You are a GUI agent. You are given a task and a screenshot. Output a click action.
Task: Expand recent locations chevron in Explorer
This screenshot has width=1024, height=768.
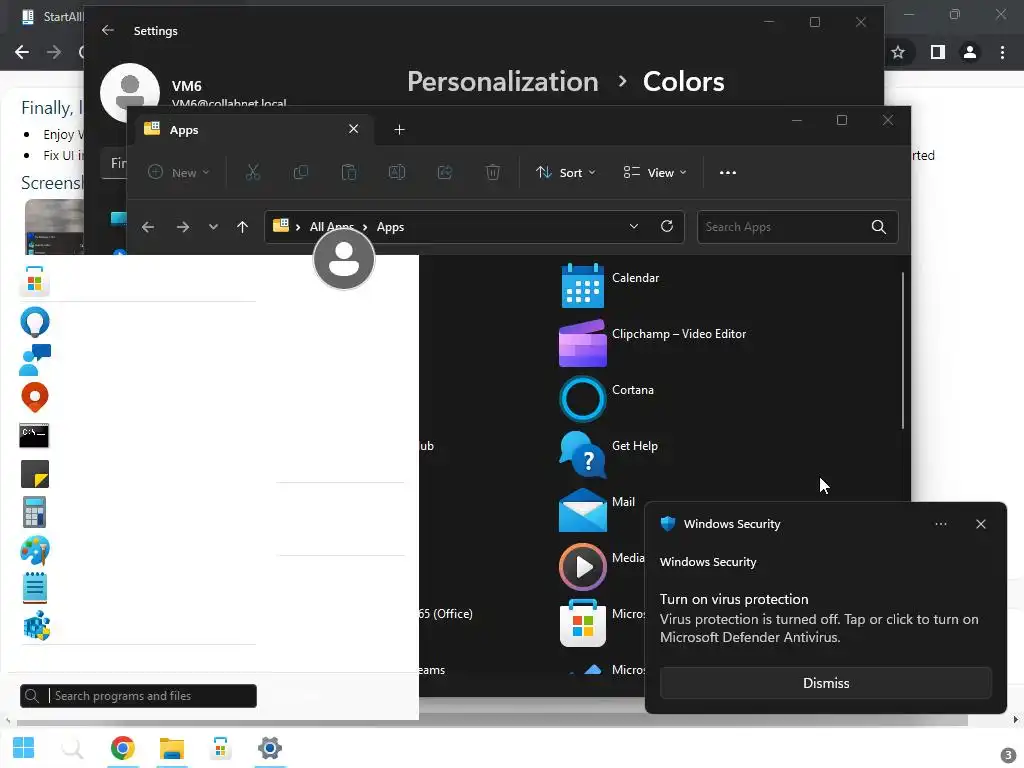click(213, 227)
